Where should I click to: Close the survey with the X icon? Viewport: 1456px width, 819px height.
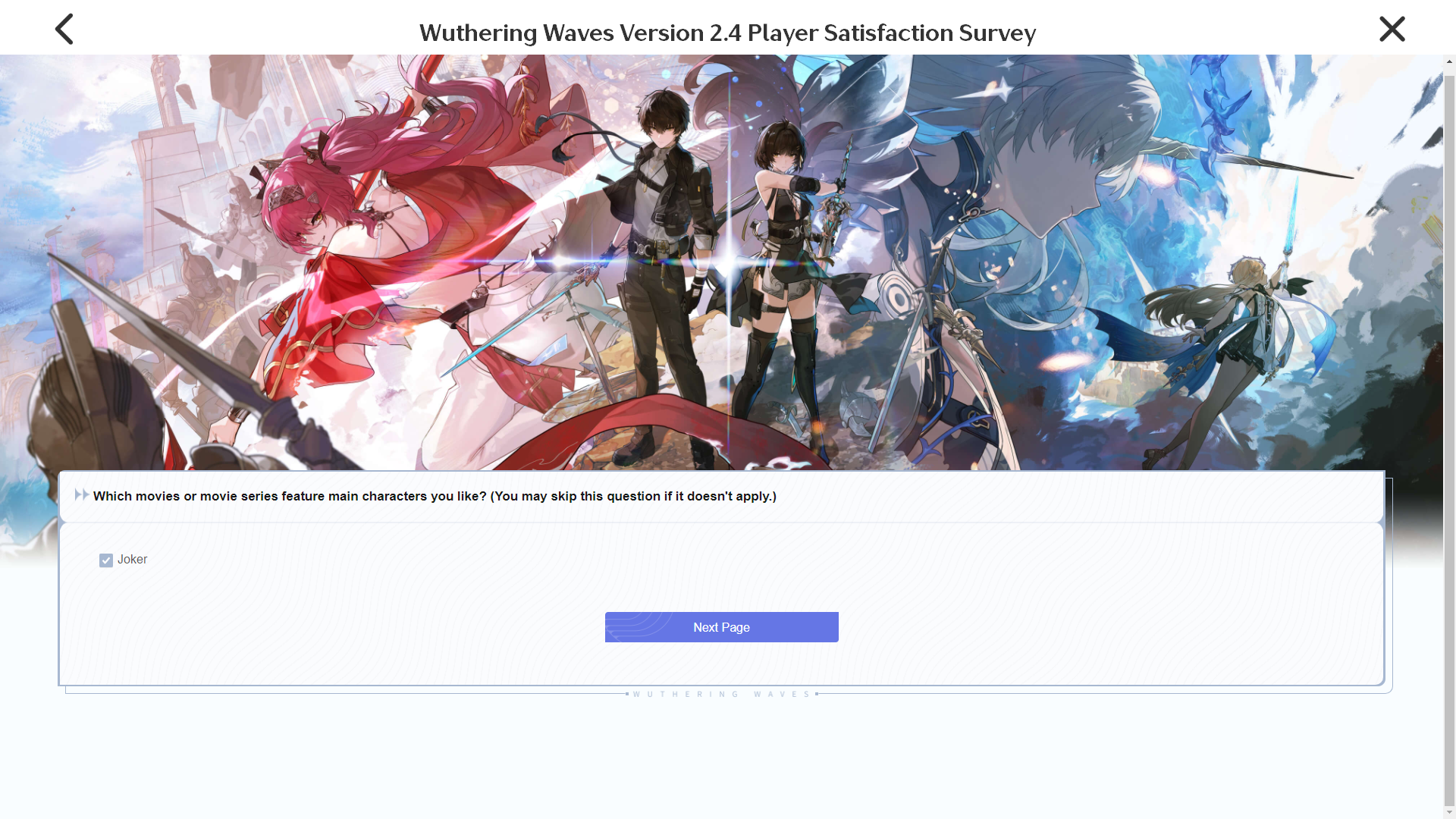tap(1392, 29)
